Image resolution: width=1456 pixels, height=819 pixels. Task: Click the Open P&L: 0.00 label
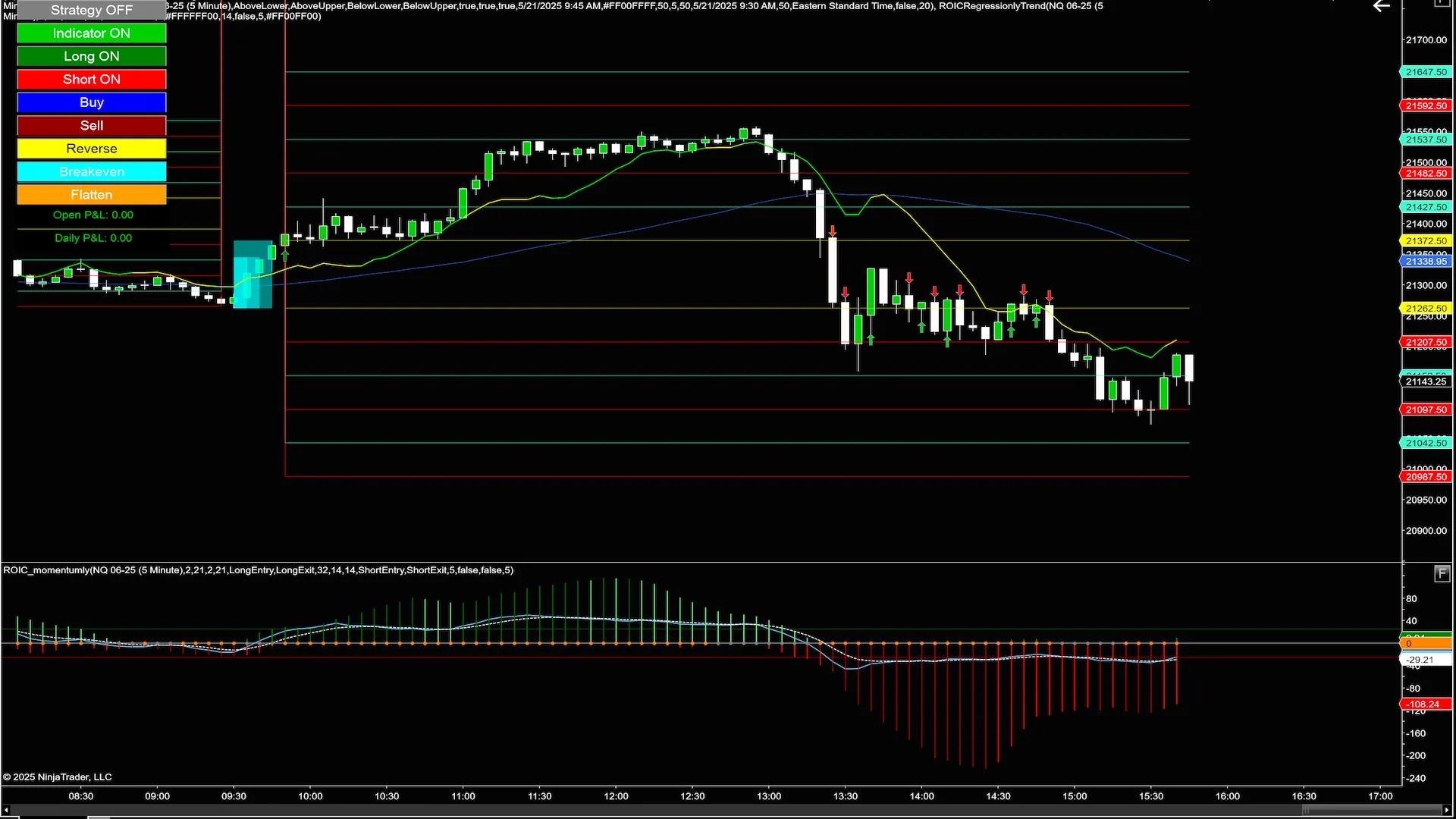coord(93,215)
